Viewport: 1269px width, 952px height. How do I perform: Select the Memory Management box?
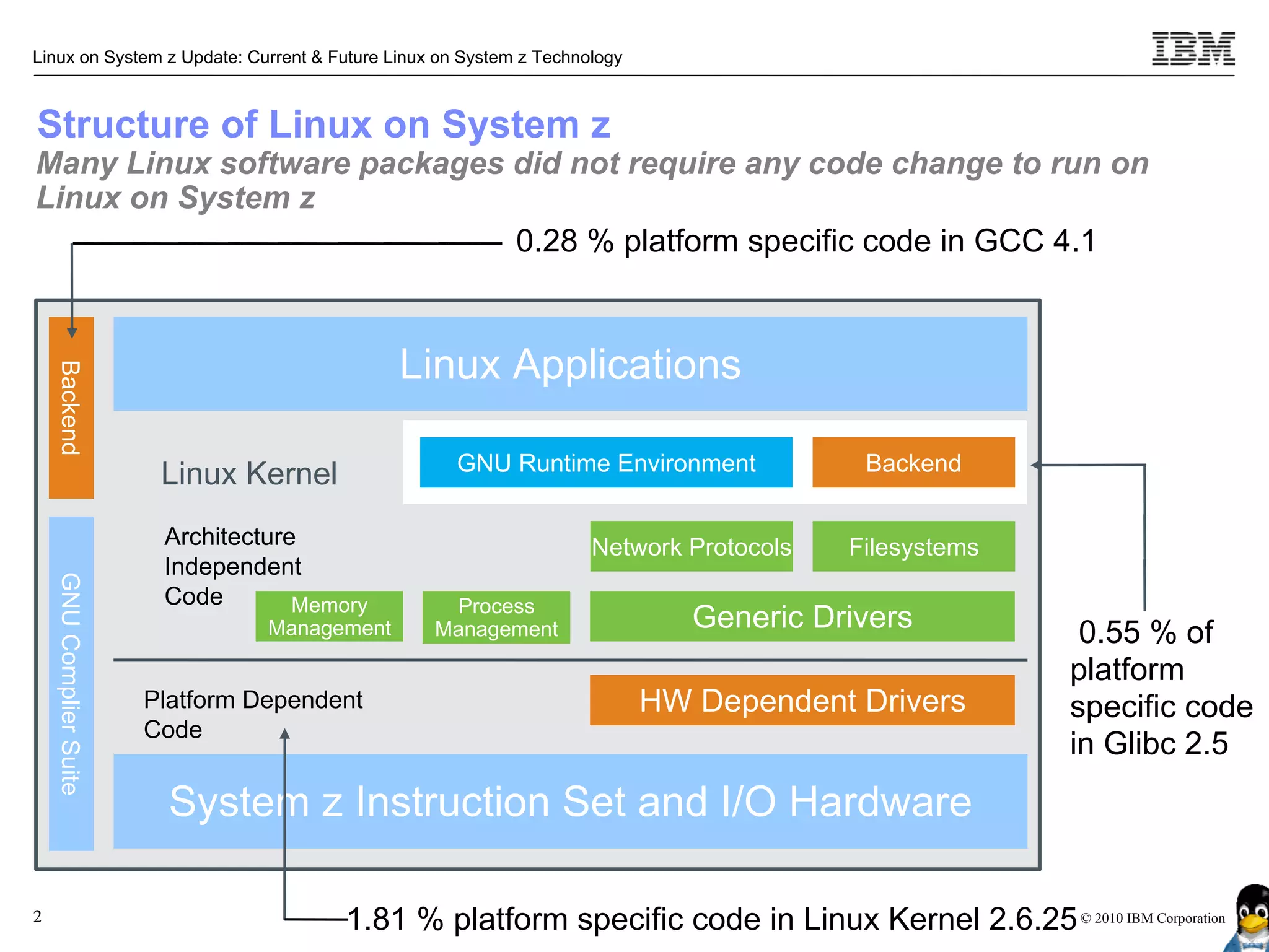click(x=329, y=616)
